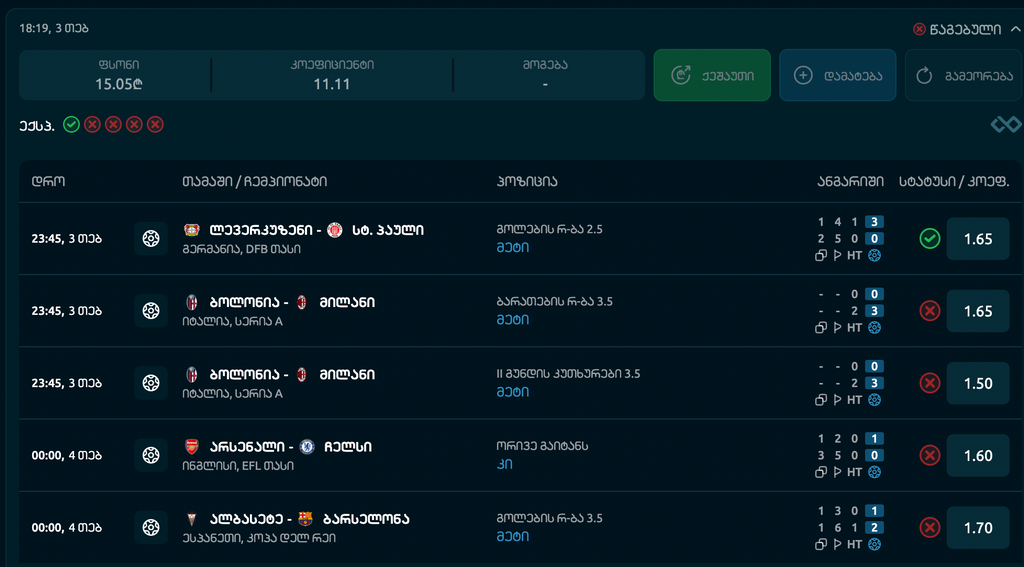Click the chain link icon below გამეორება

point(1006,123)
